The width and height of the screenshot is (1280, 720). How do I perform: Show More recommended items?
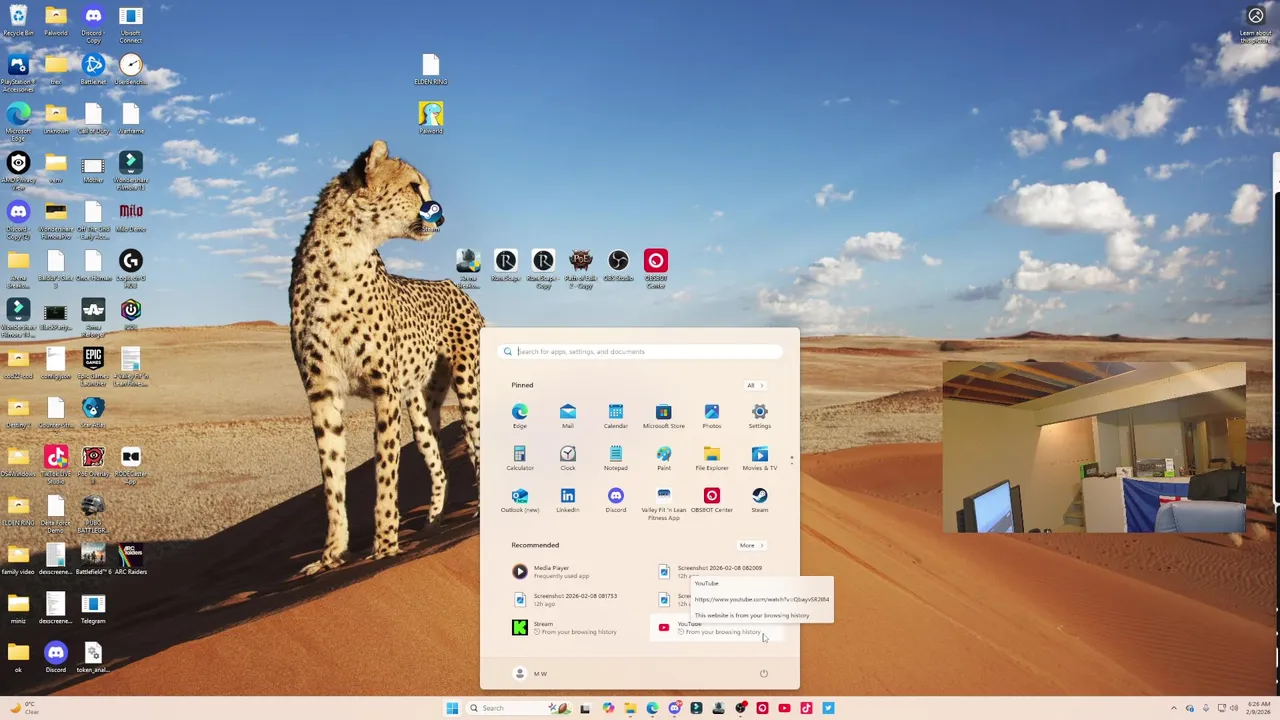[x=750, y=545]
